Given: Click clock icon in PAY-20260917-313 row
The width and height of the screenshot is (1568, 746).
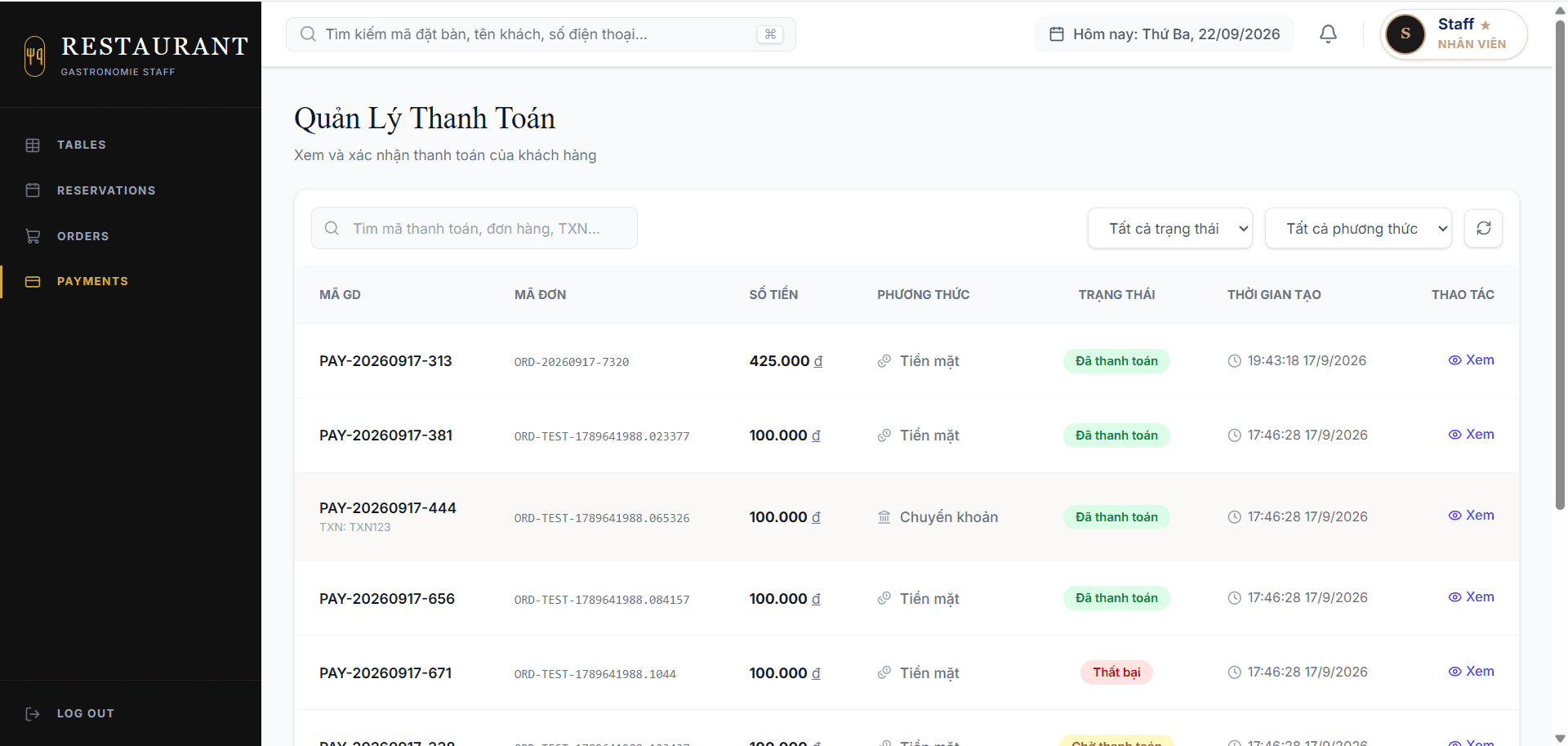Looking at the screenshot, I should [1234, 361].
